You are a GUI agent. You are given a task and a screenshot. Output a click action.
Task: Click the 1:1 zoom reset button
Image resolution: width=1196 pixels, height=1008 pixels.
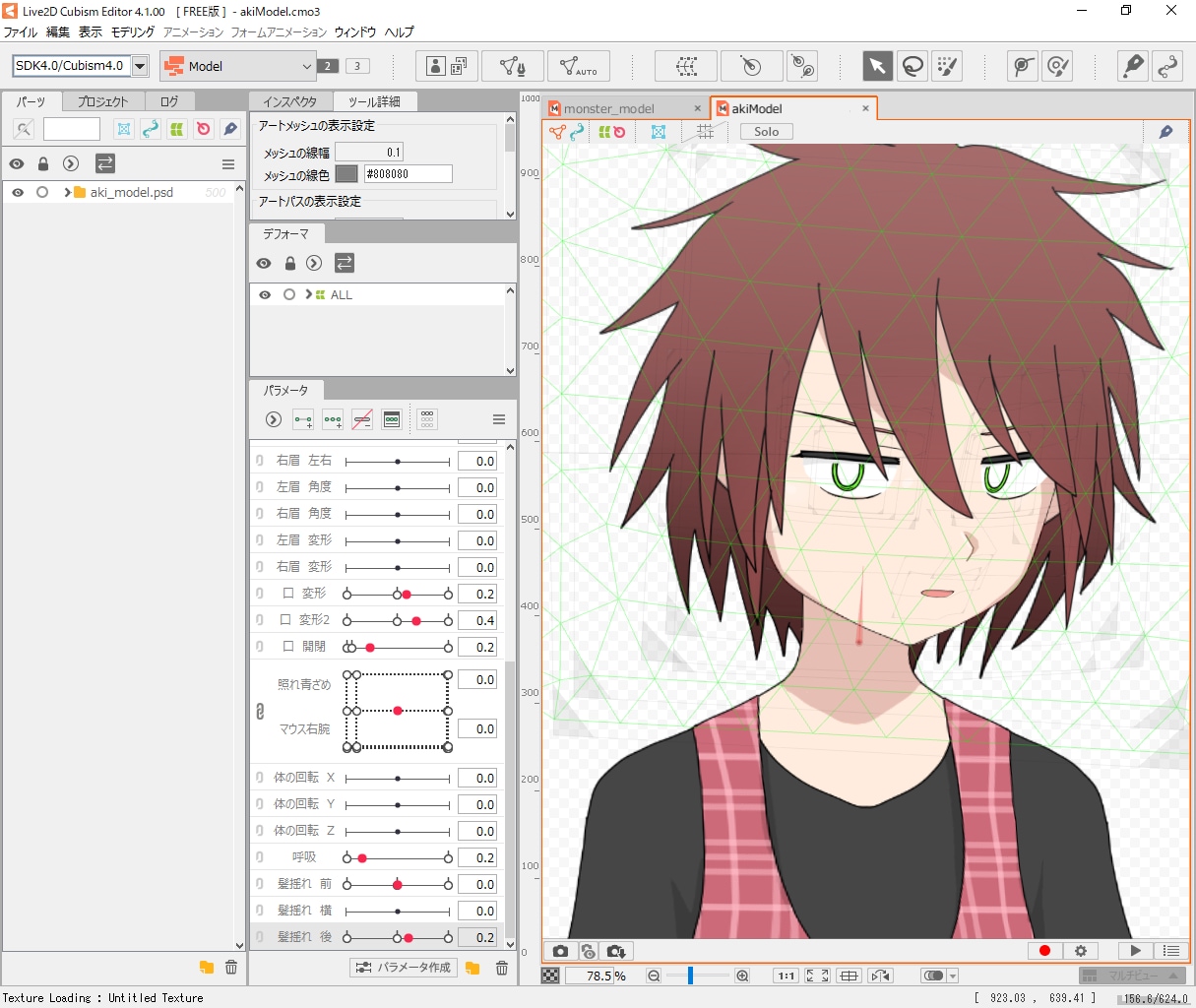[x=786, y=976]
